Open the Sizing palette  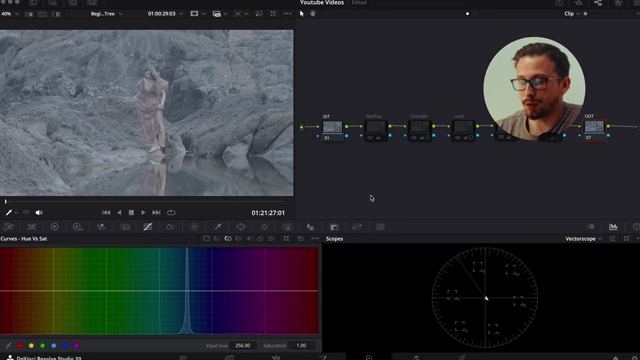click(357, 227)
